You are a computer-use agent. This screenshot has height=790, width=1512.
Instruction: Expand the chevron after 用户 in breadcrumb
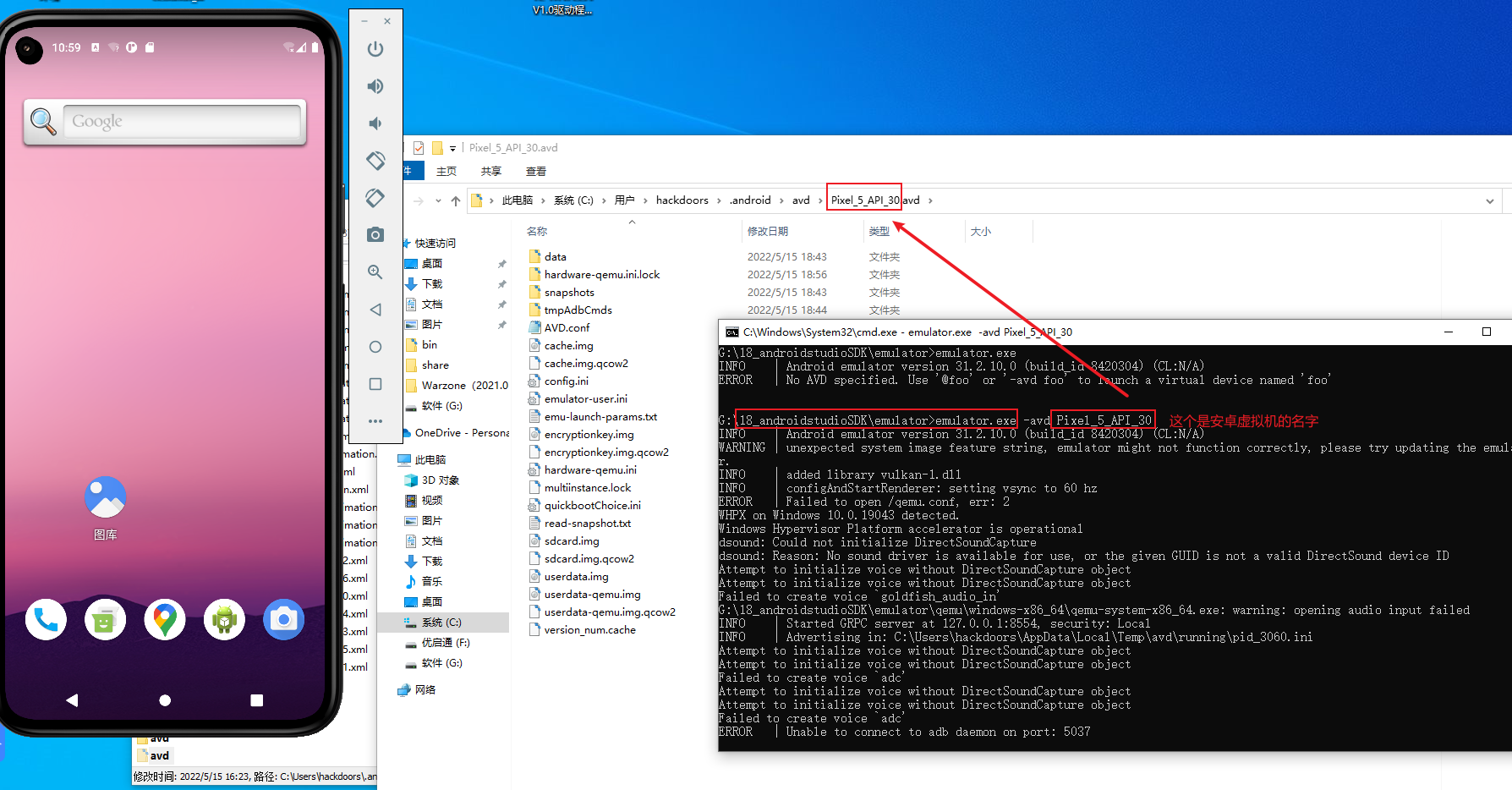pyautogui.click(x=645, y=200)
